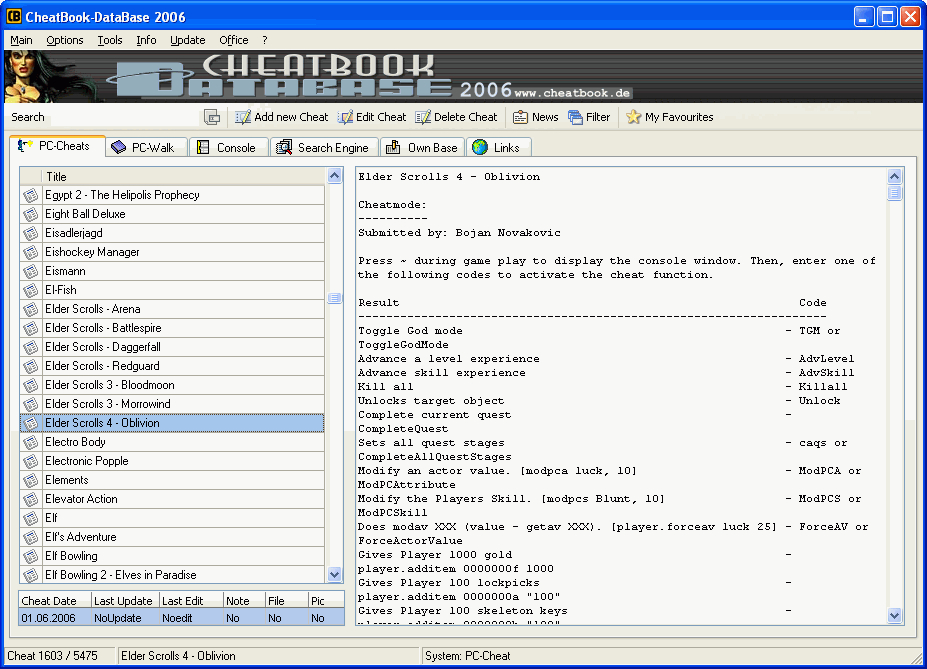Click the row icon beside Elder Scrolls - Daggerfall
Screen dimensions: 927x669
[x=31, y=347]
